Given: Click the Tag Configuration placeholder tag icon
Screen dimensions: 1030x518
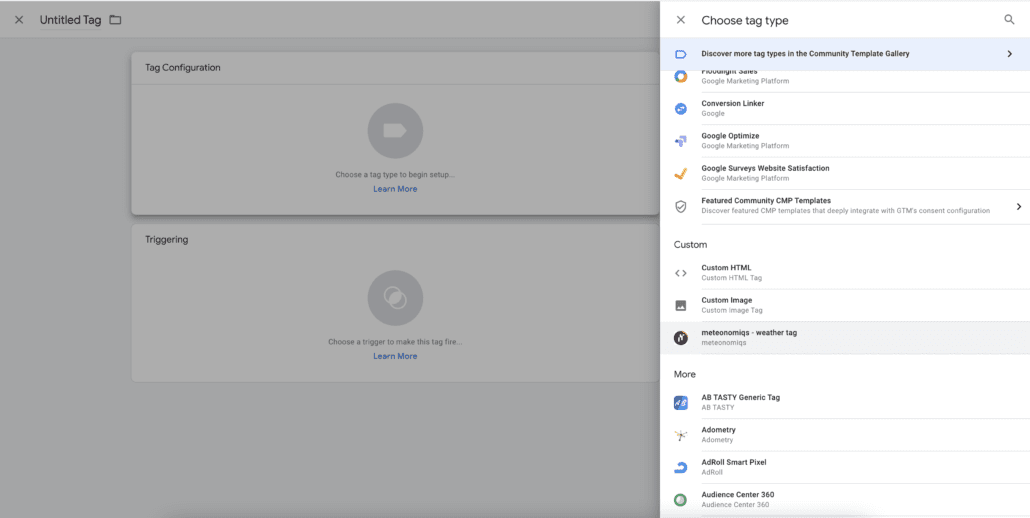Looking at the screenshot, I should tap(395, 131).
